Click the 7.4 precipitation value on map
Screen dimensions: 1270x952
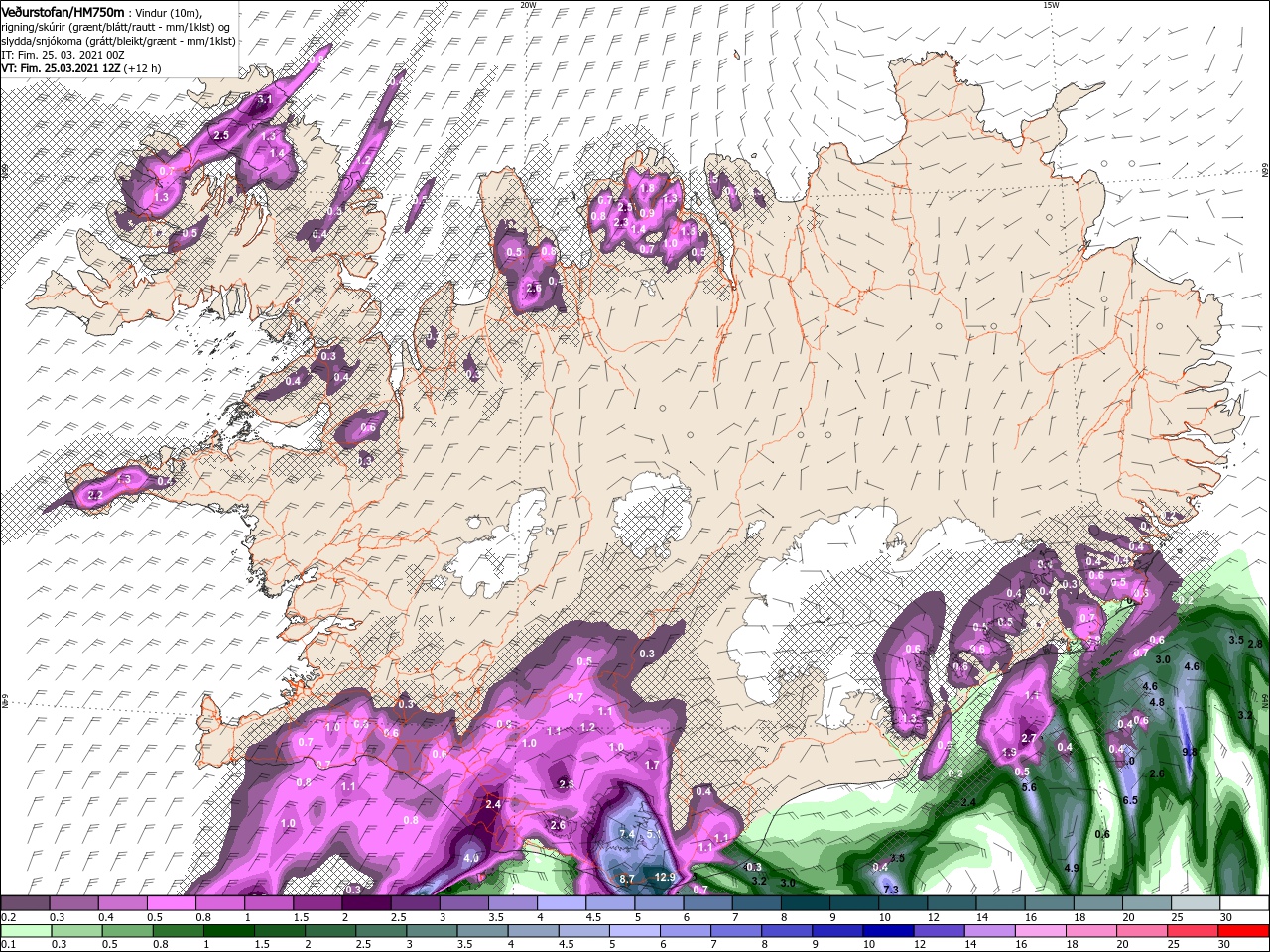(627, 835)
